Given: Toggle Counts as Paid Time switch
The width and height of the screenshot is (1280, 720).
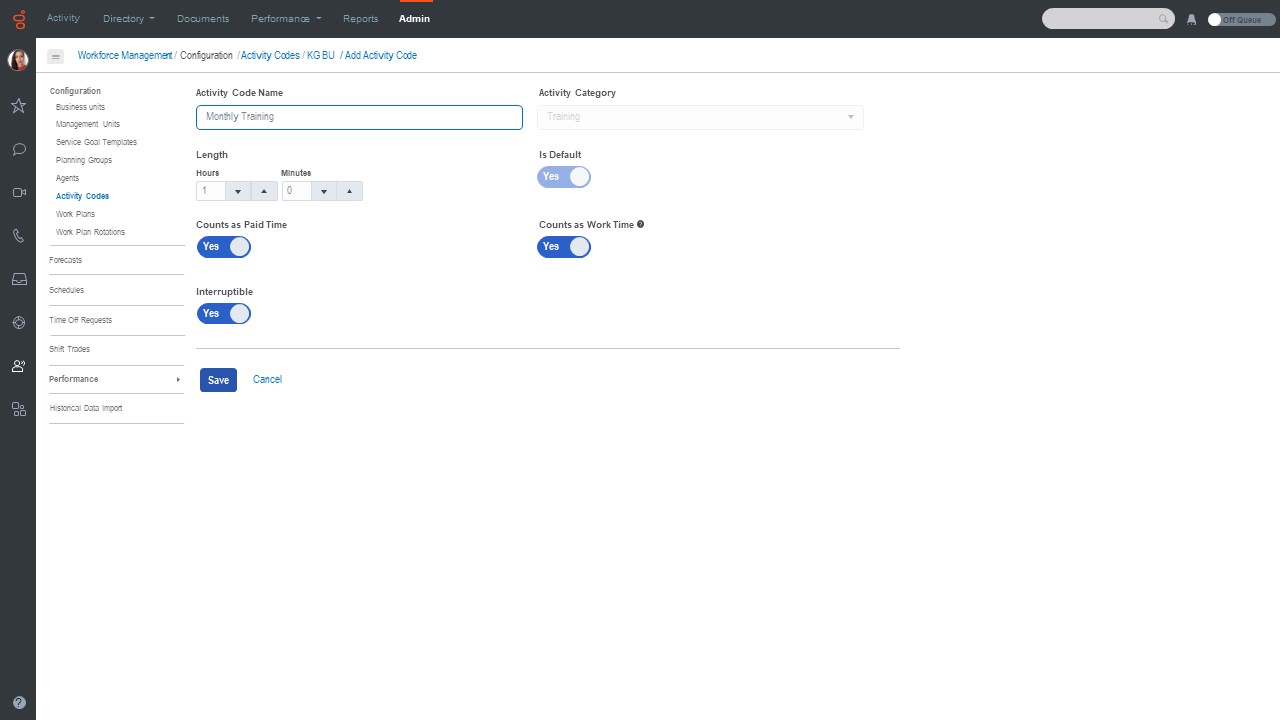Looking at the screenshot, I should click(x=223, y=247).
